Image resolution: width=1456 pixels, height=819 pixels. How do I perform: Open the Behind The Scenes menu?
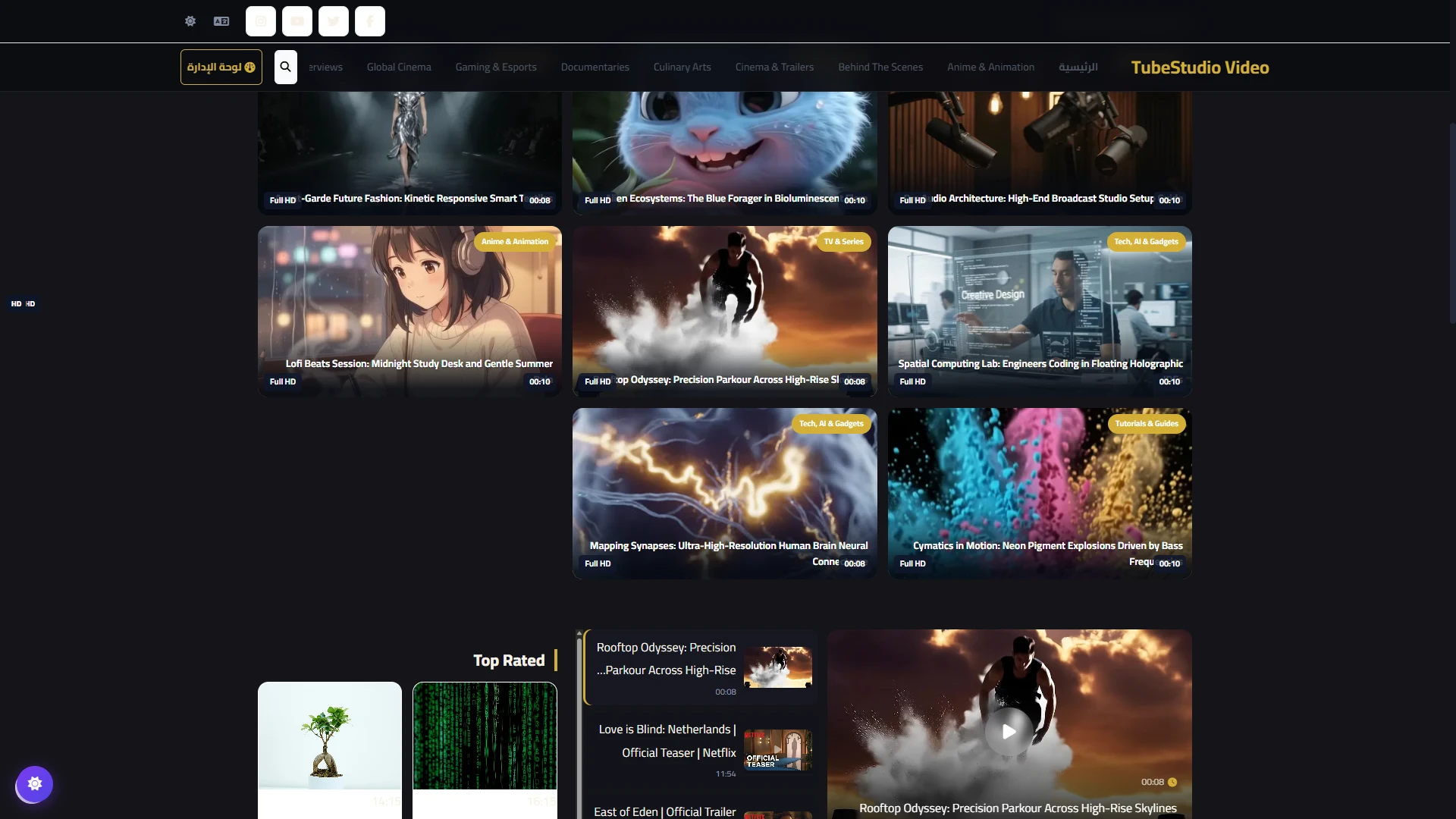pos(880,67)
